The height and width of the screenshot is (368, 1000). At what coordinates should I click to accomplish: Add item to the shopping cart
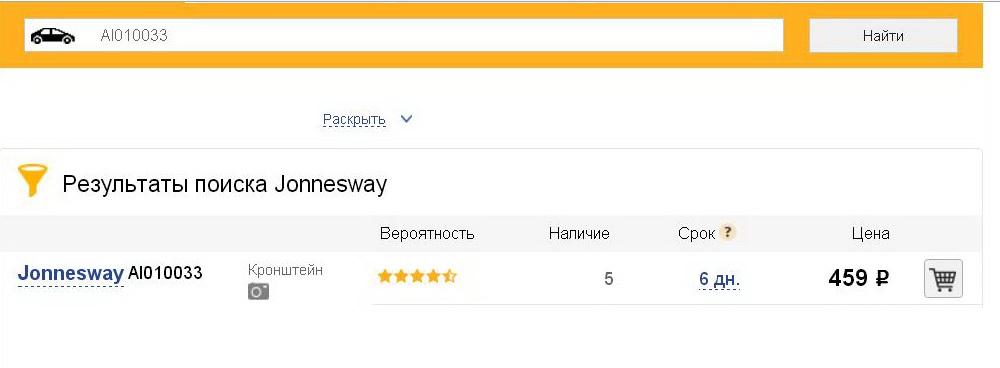(x=943, y=279)
